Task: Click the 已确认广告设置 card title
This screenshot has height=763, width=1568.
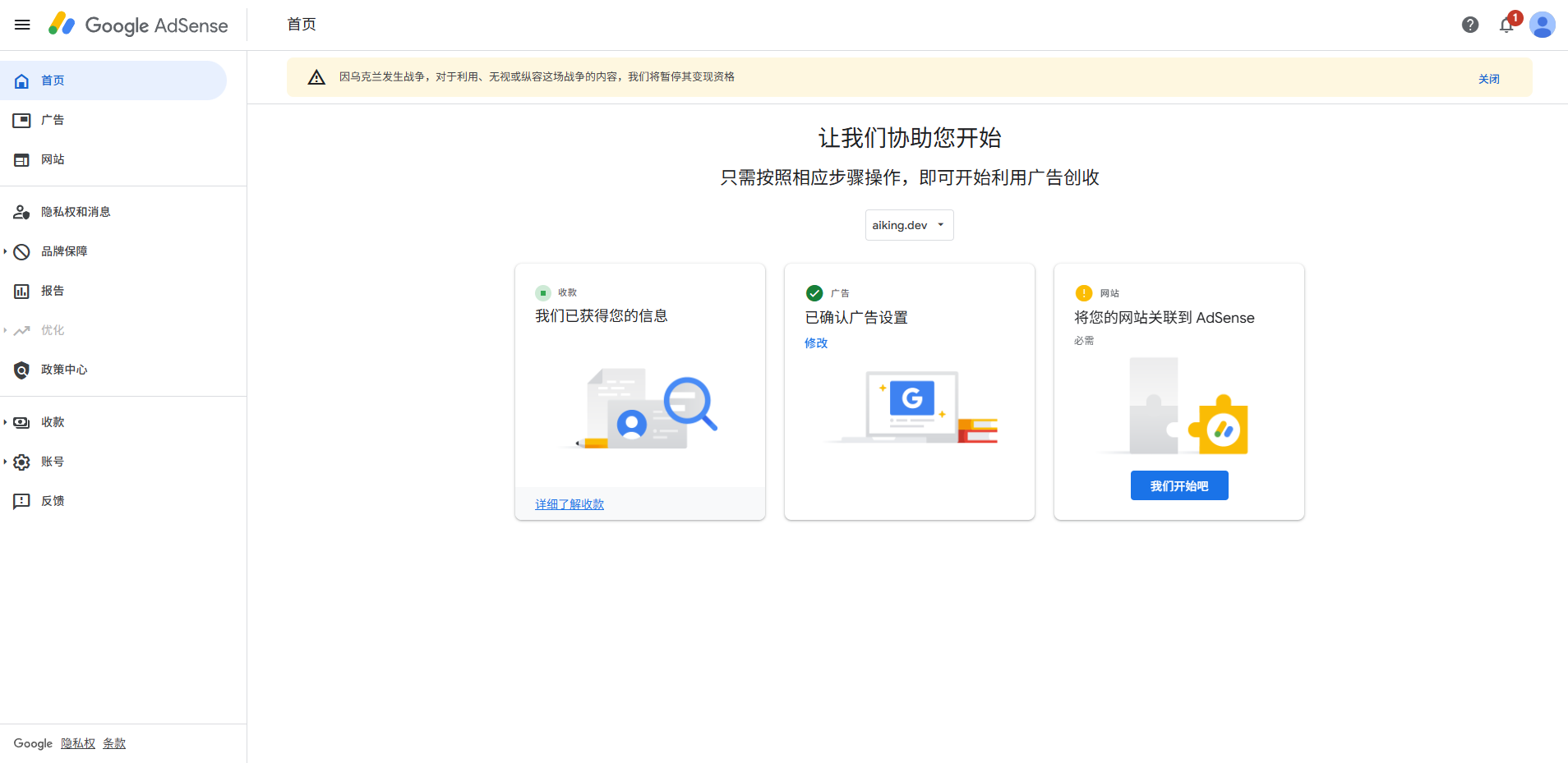Action: coord(856,318)
